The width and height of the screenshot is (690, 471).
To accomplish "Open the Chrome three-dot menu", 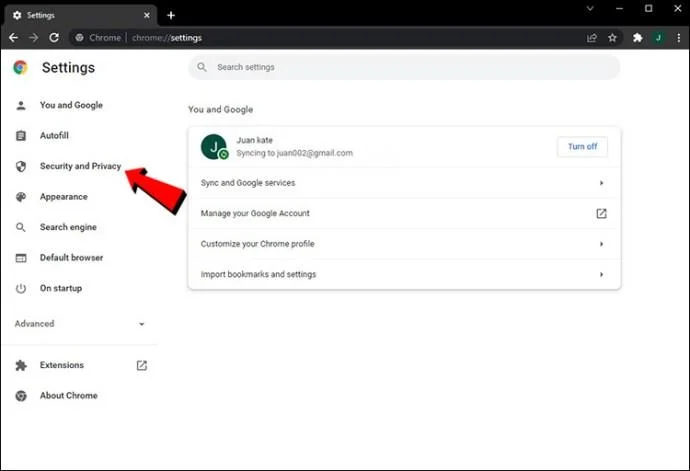I will coord(679,38).
